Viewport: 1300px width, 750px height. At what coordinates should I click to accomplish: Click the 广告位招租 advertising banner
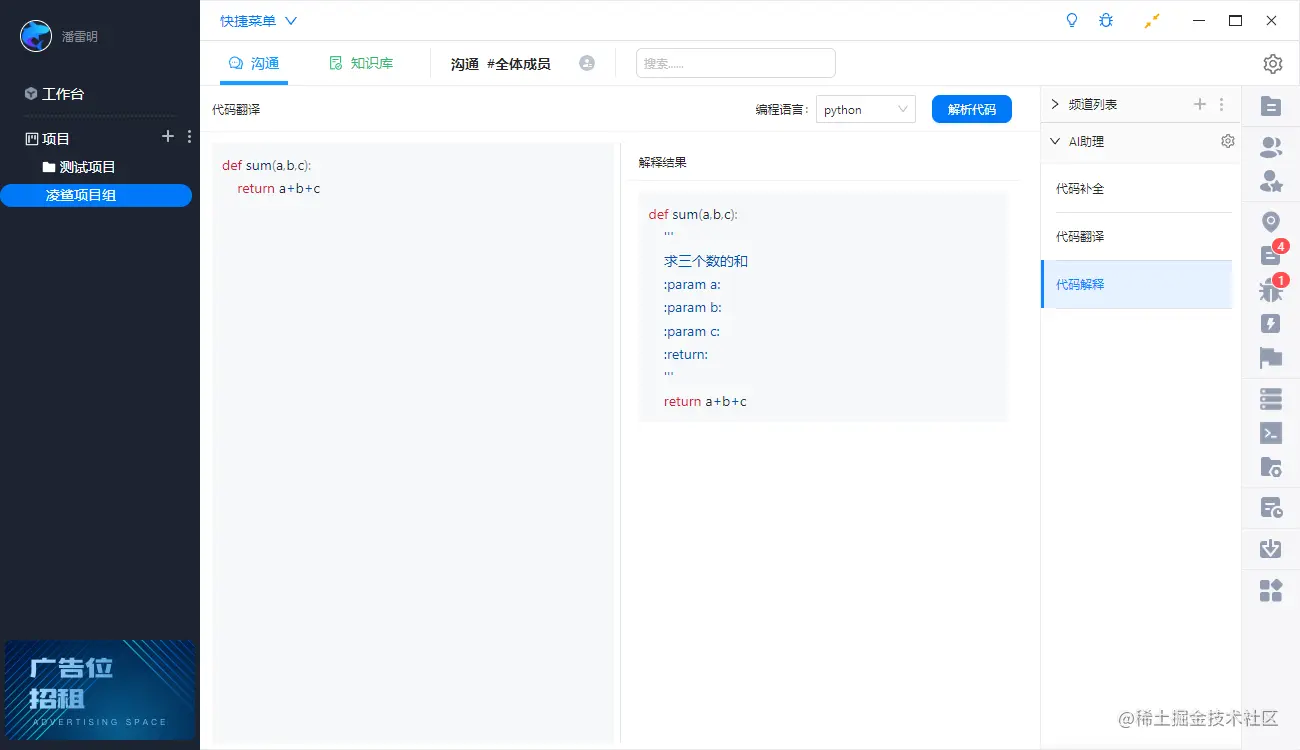tap(100, 689)
